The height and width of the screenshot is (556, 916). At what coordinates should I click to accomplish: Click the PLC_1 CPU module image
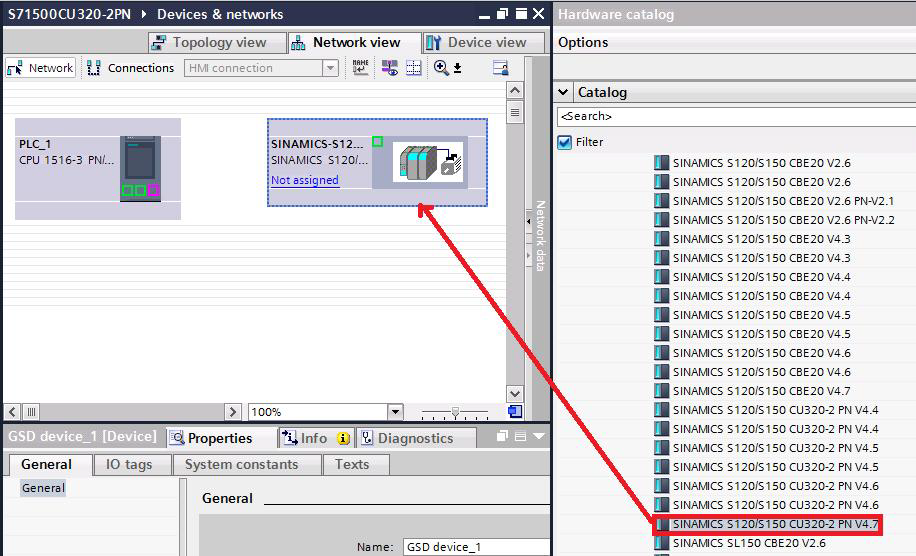click(140, 169)
